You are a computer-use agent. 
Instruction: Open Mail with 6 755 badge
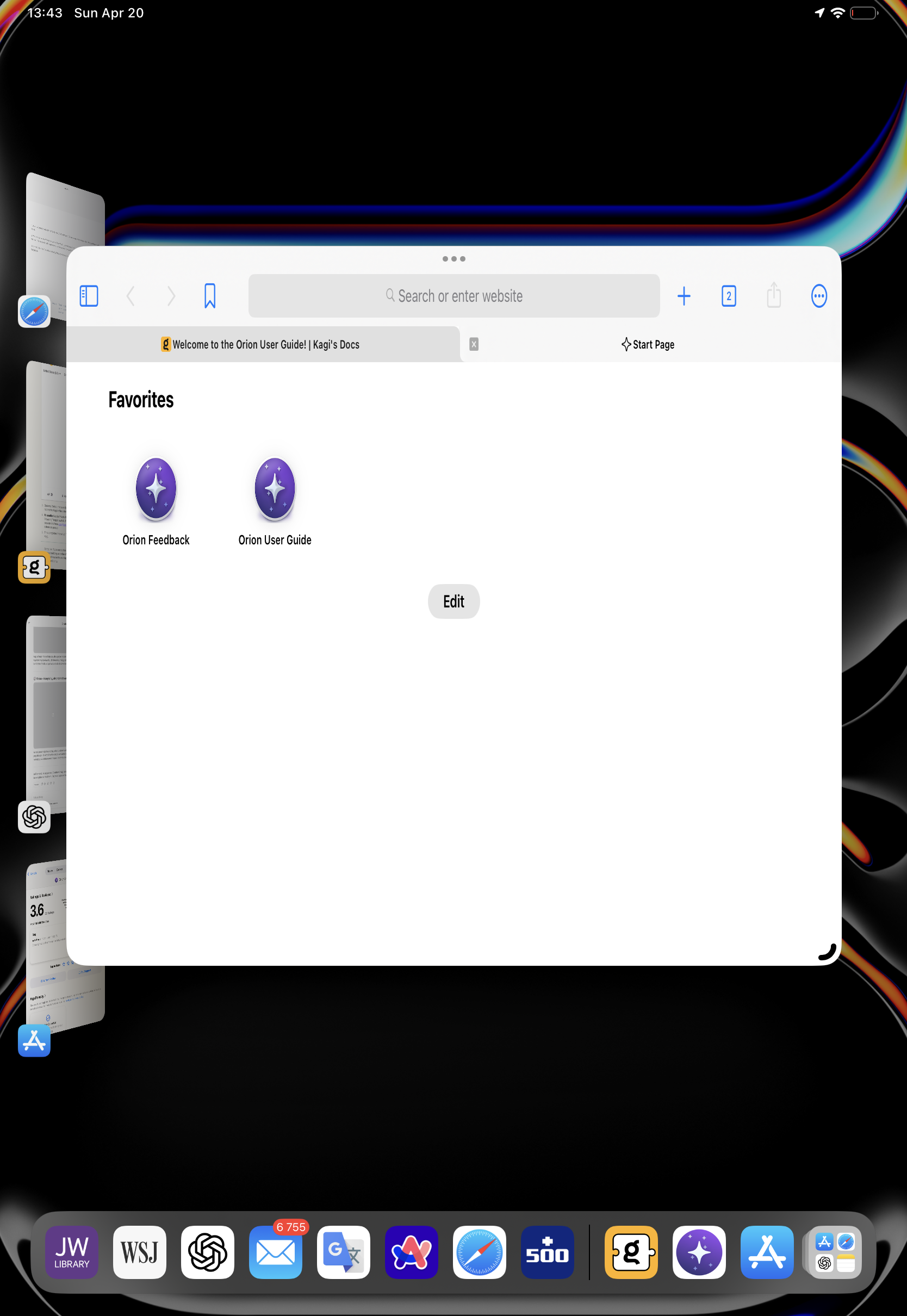pyautogui.click(x=276, y=1252)
